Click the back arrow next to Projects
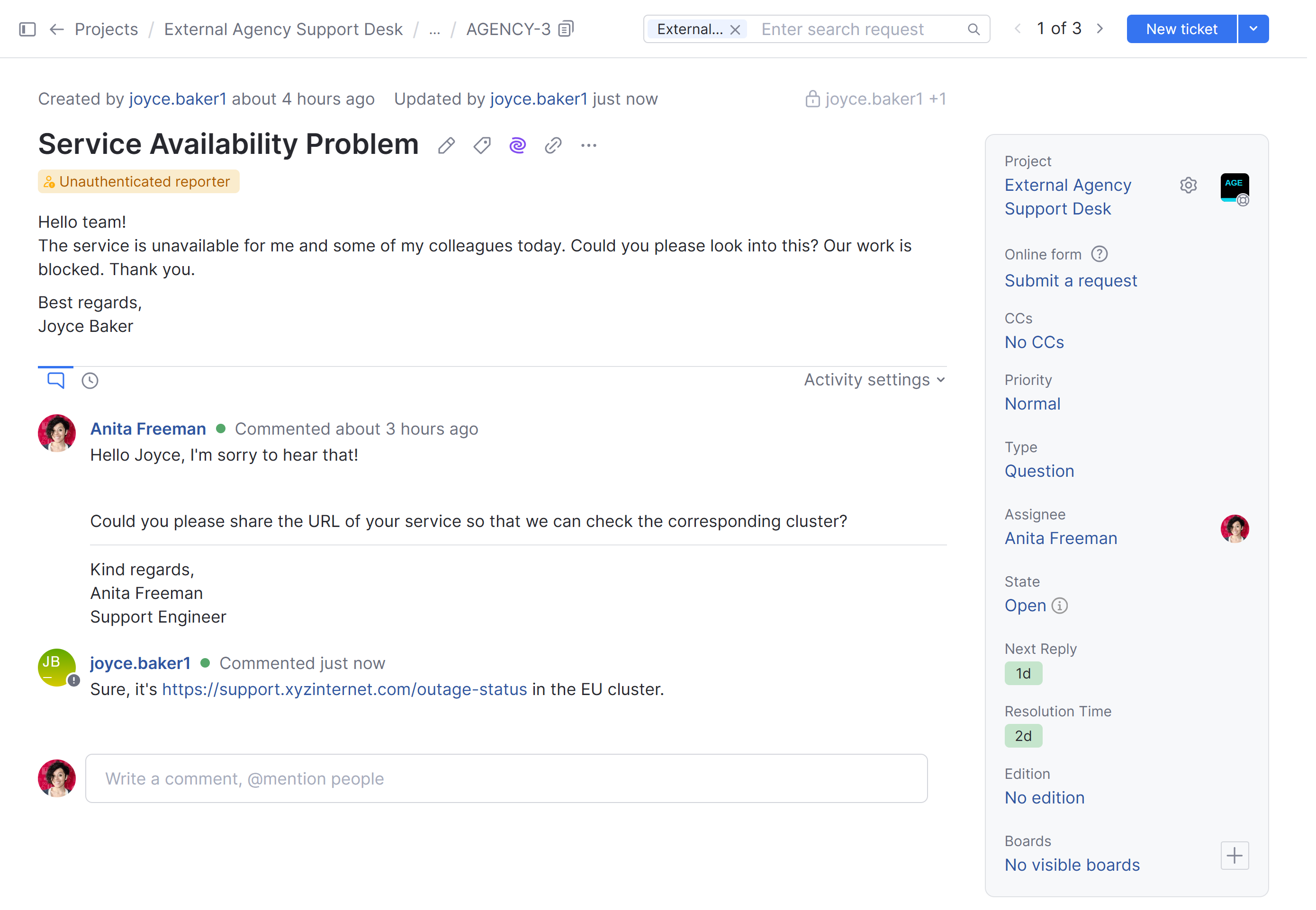 click(56, 29)
